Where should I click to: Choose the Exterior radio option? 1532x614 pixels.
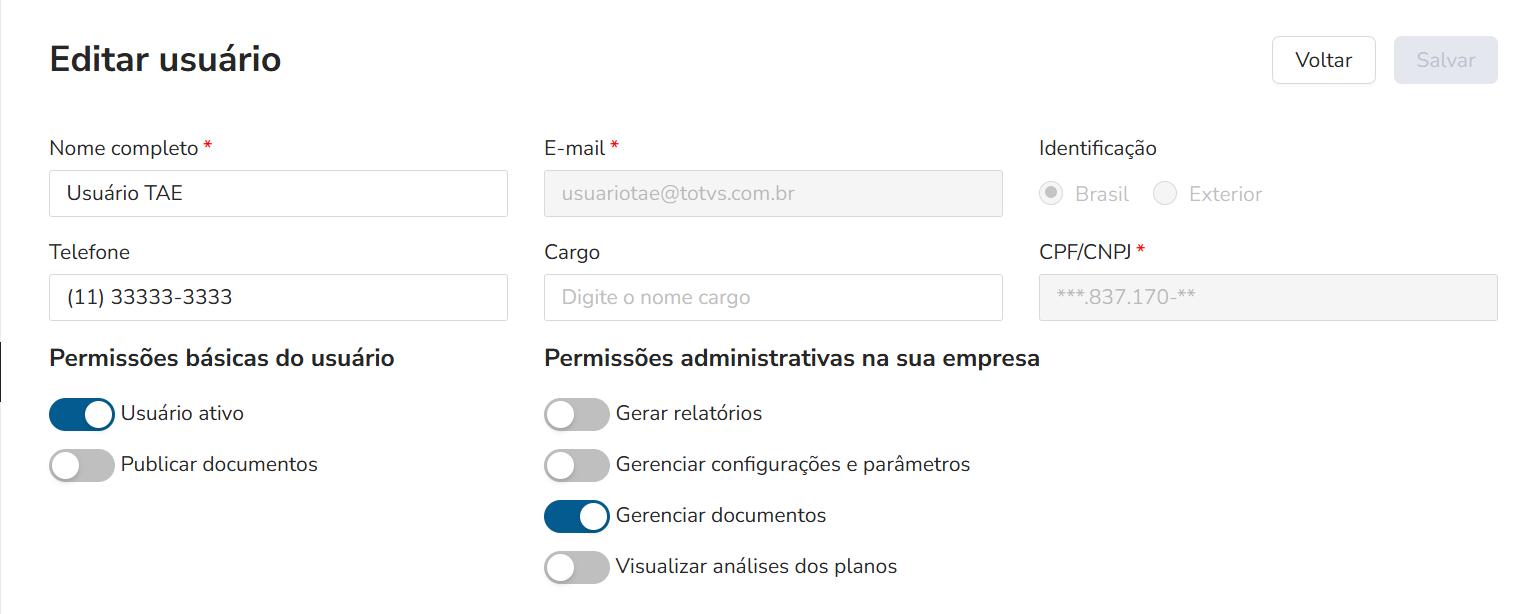[x=1165, y=194]
